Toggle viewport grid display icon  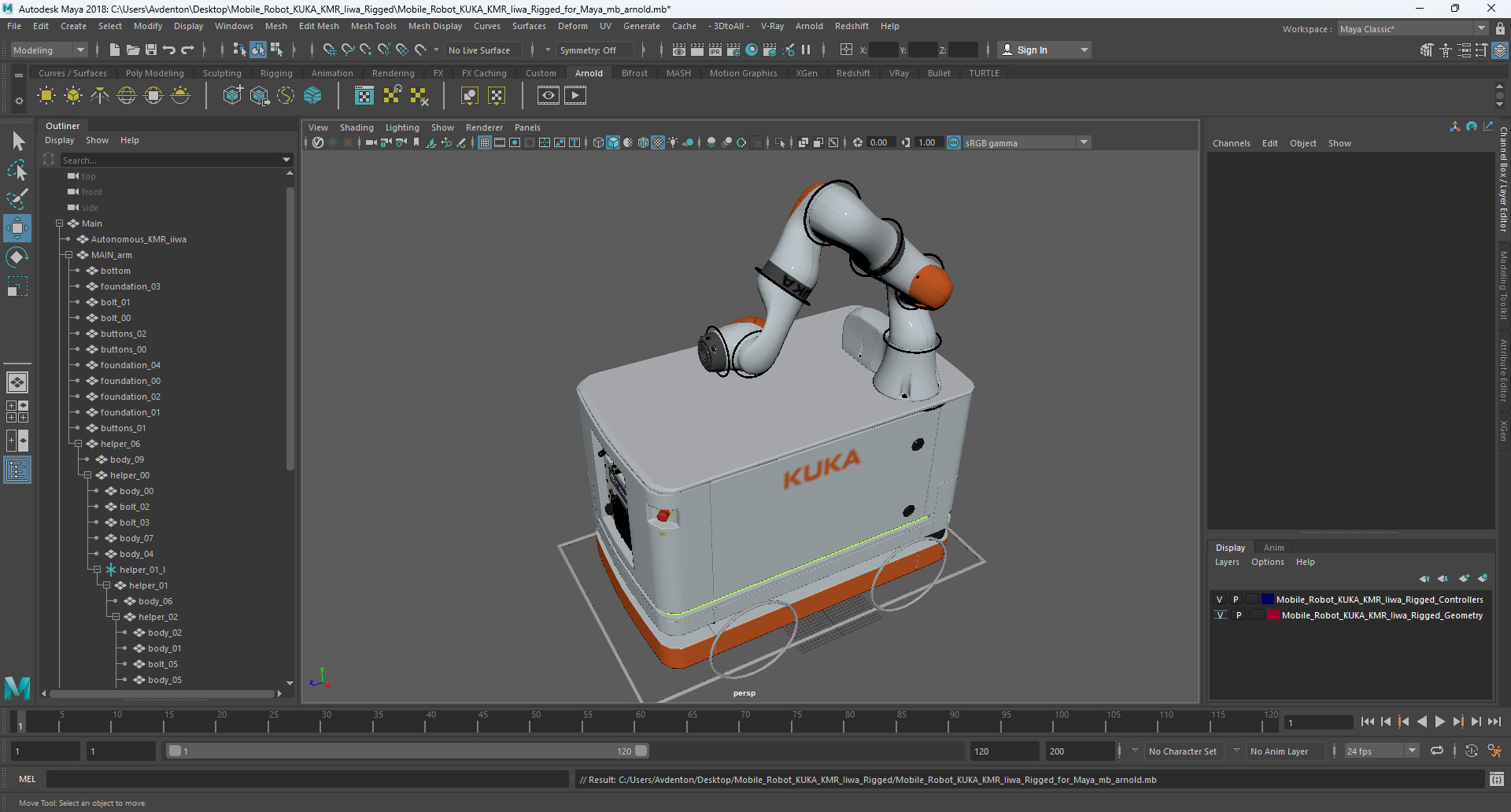[x=485, y=142]
